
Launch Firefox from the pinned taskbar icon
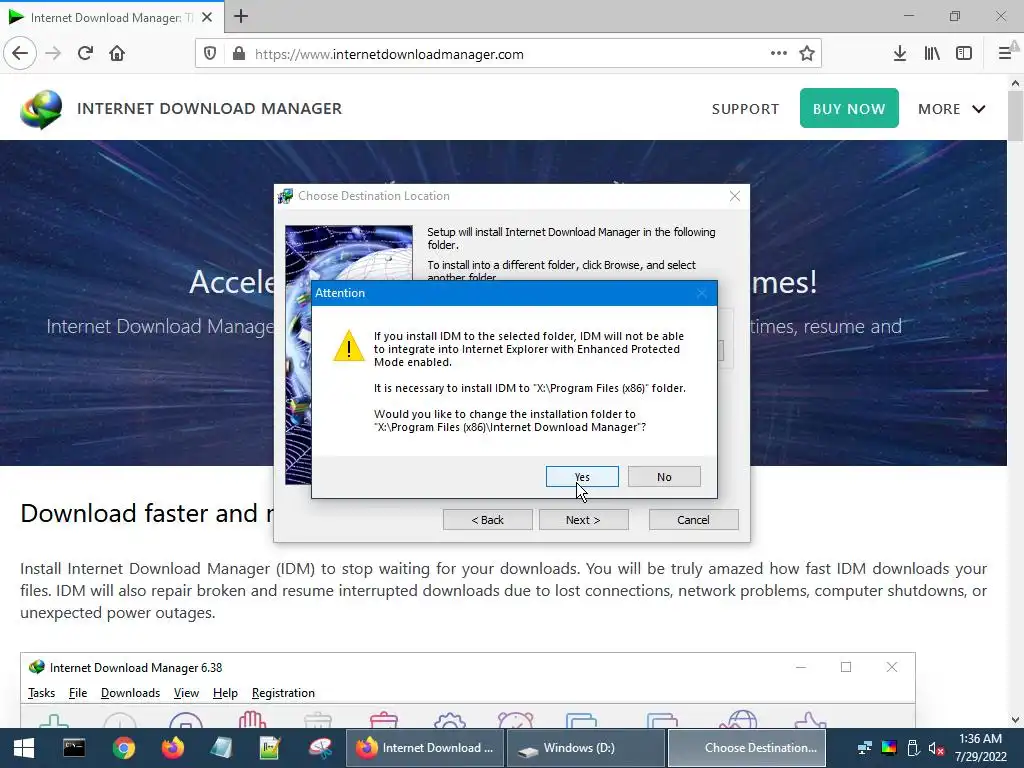tap(172, 748)
